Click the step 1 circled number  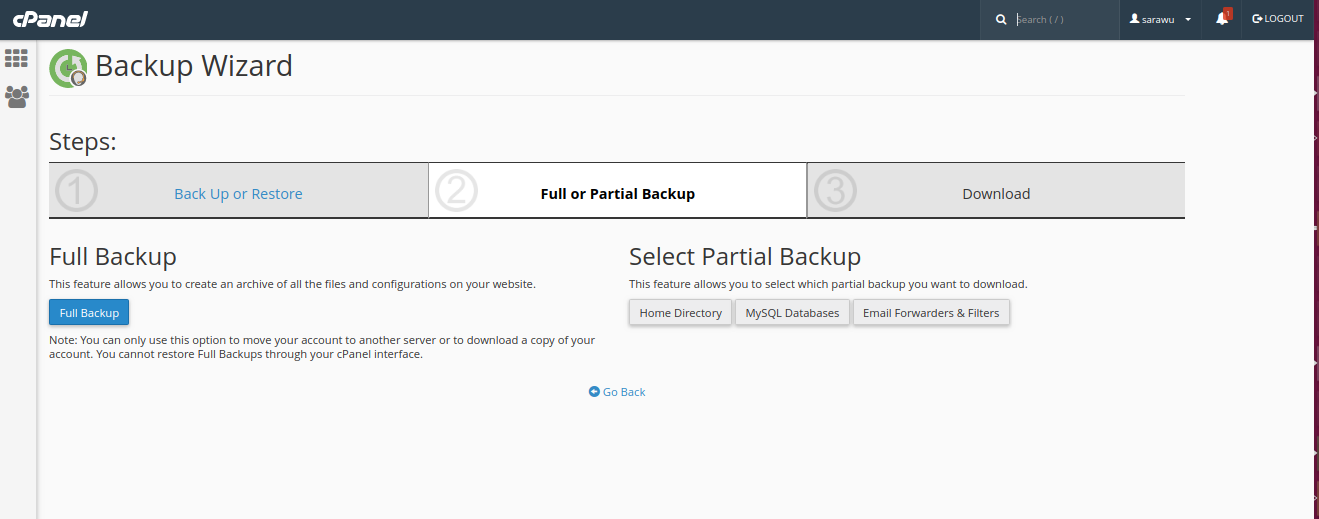(x=76, y=191)
